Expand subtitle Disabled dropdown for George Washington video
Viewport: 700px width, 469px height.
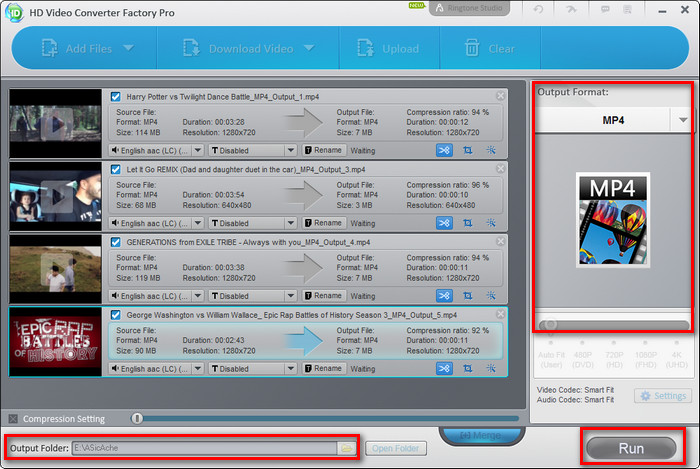click(x=291, y=369)
